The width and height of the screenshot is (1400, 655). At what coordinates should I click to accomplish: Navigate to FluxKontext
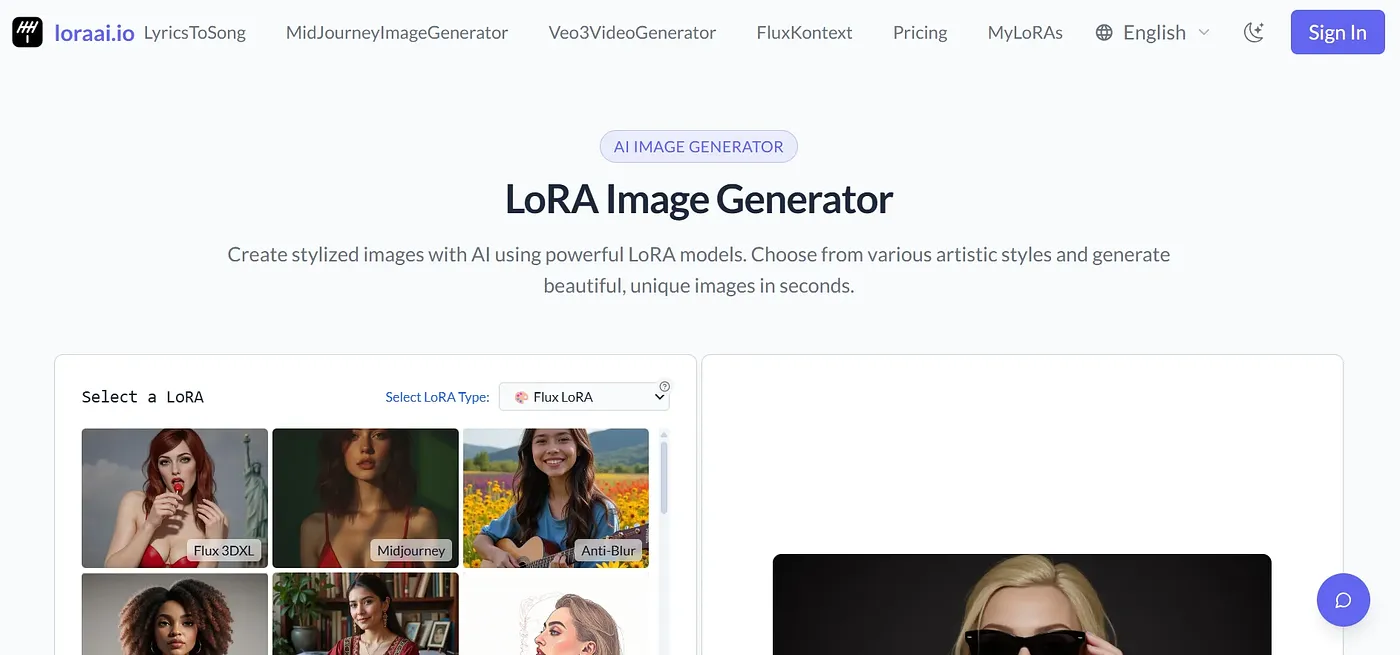804,33
